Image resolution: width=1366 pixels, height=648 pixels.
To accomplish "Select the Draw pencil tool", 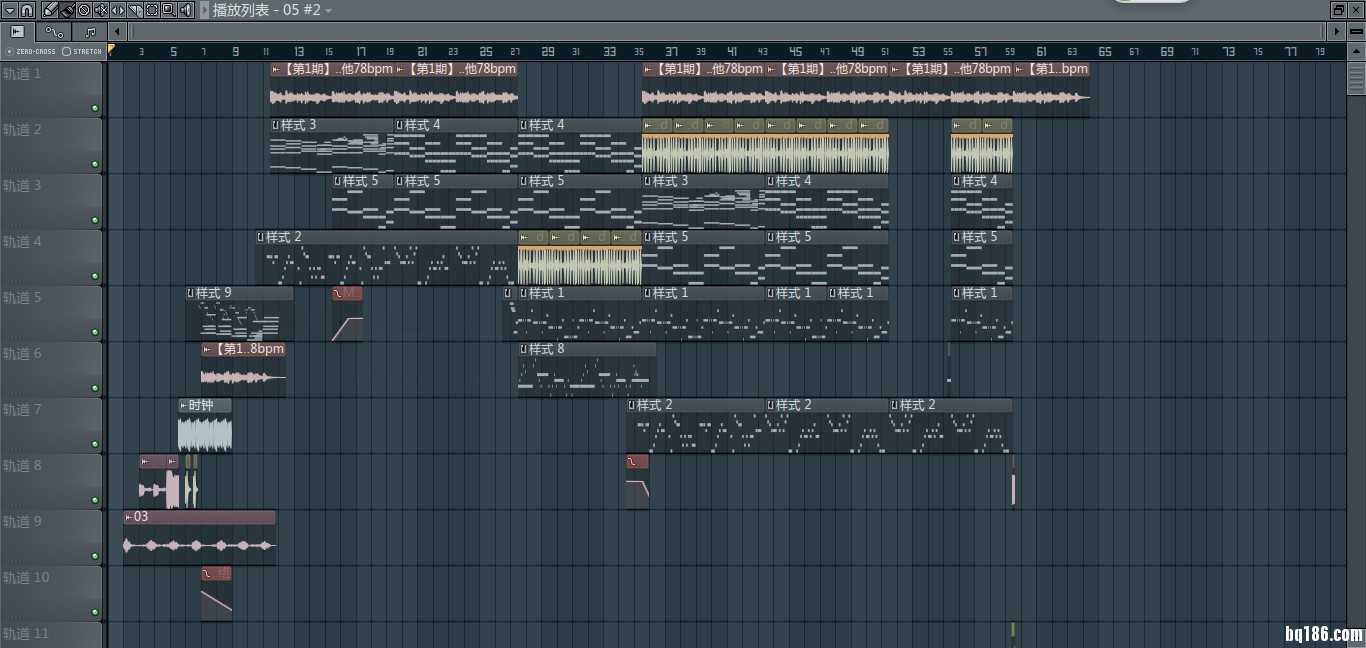I will (x=49, y=10).
